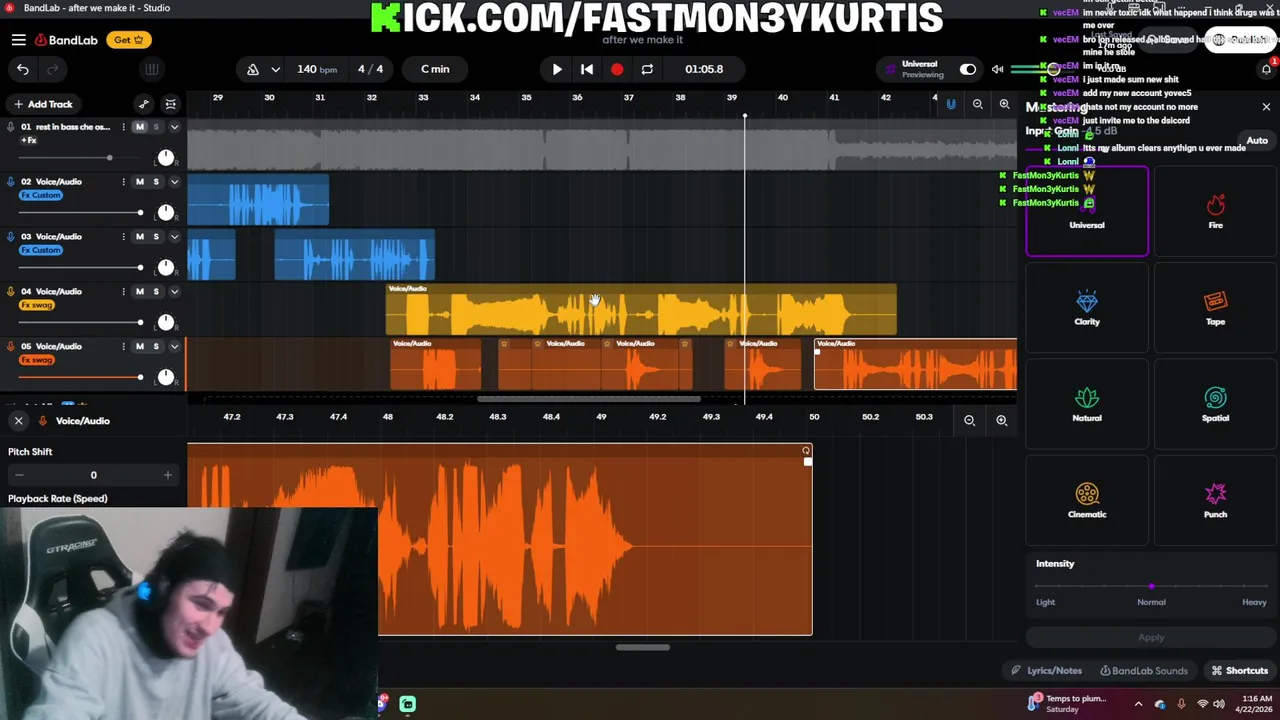The height and width of the screenshot is (720, 1280).
Task: Select the Punch mastering preset
Action: pos(1215,501)
